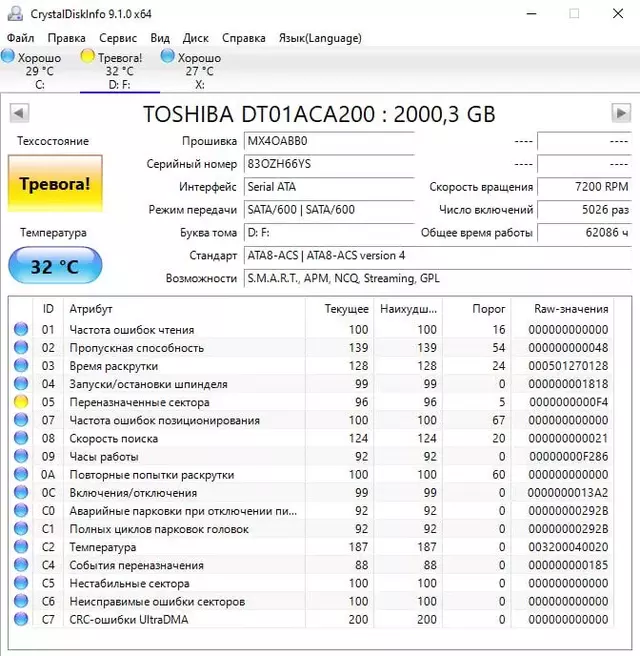The height and width of the screenshot is (656, 640).
Task: Click the SATA/600 transfer mode field
Action: [329, 210]
